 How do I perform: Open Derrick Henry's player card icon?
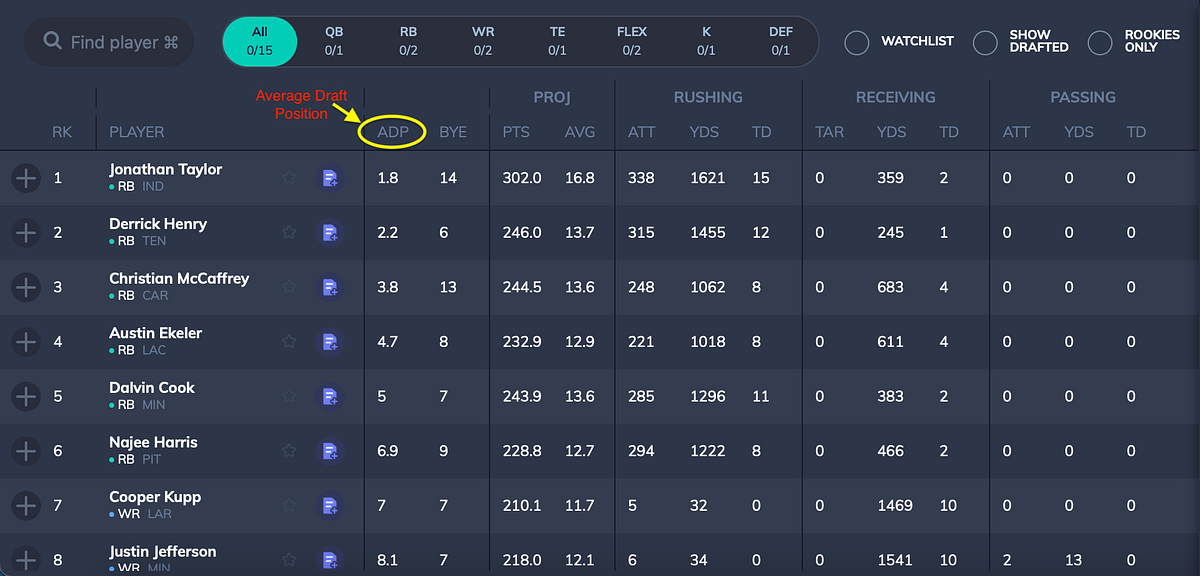[330, 232]
